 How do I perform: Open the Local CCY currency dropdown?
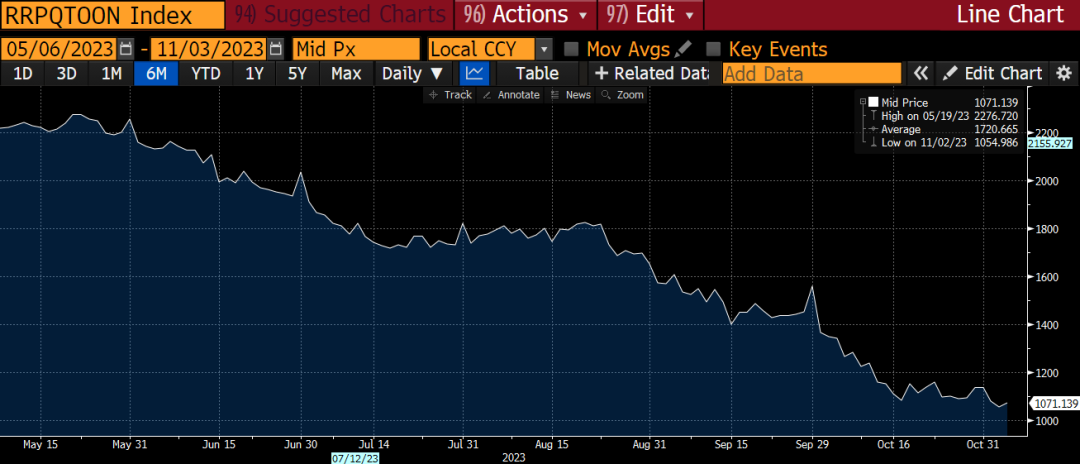(x=543, y=49)
